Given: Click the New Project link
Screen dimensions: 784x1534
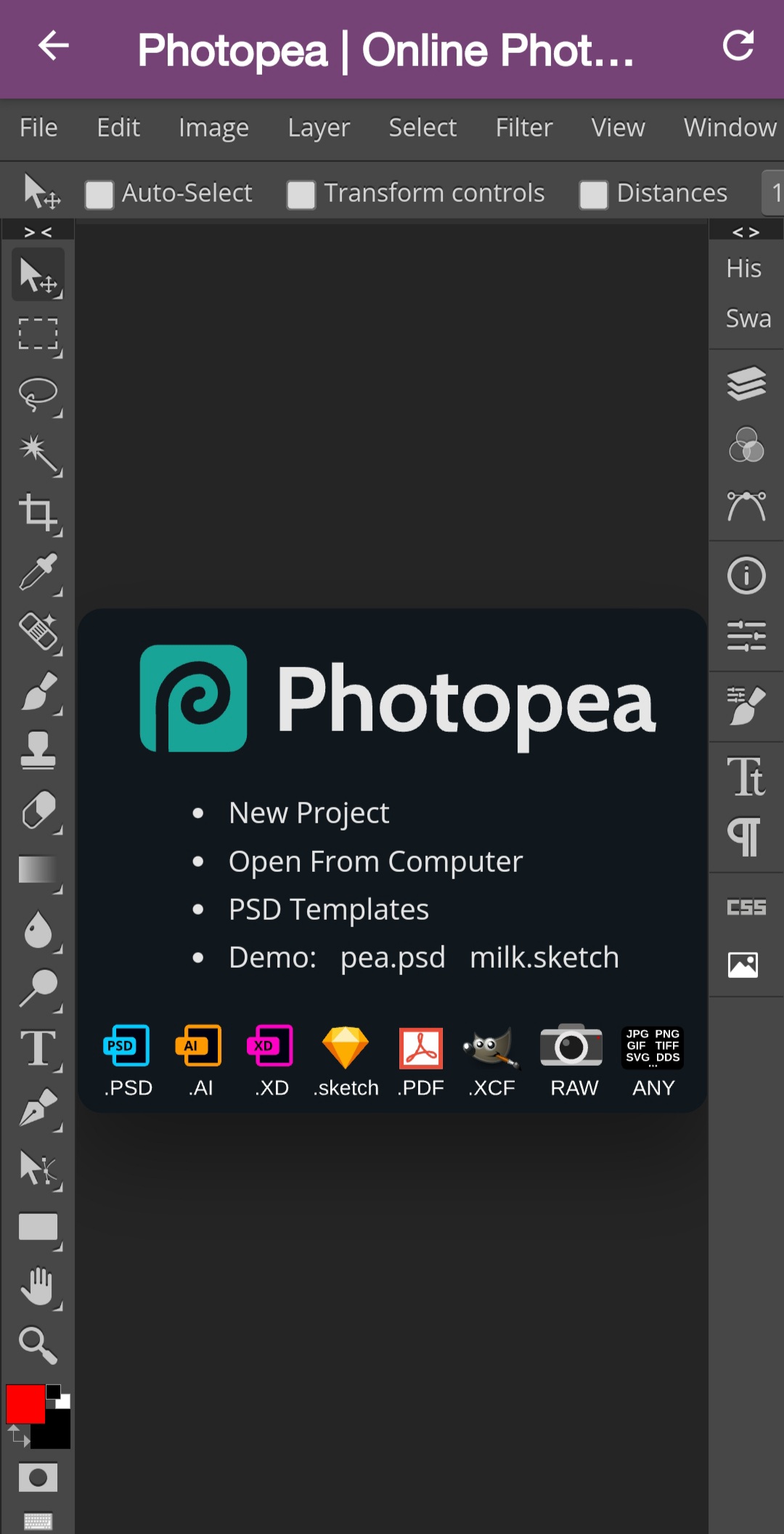Looking at the screenshot, I should tap(309, 813).
